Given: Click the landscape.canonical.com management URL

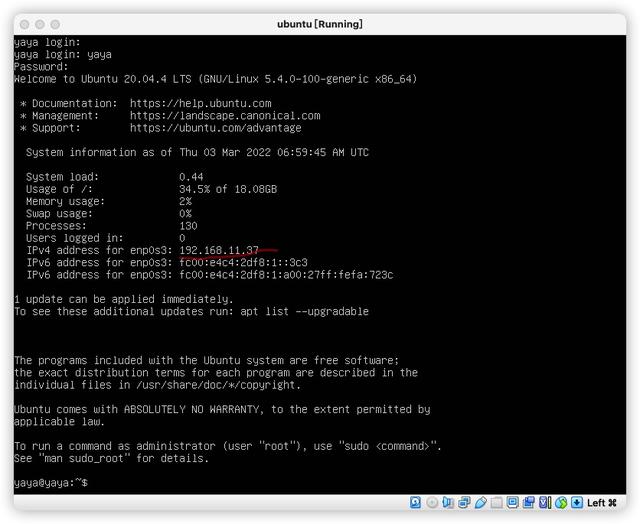Looking at the screenshot, I should (x=225, y=115).
